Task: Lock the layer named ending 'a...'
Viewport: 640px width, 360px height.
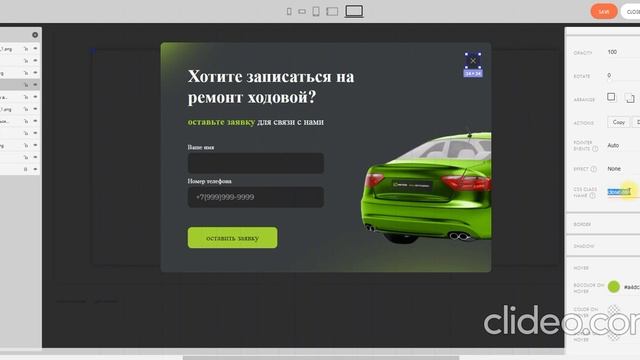Action: point(26,97)
